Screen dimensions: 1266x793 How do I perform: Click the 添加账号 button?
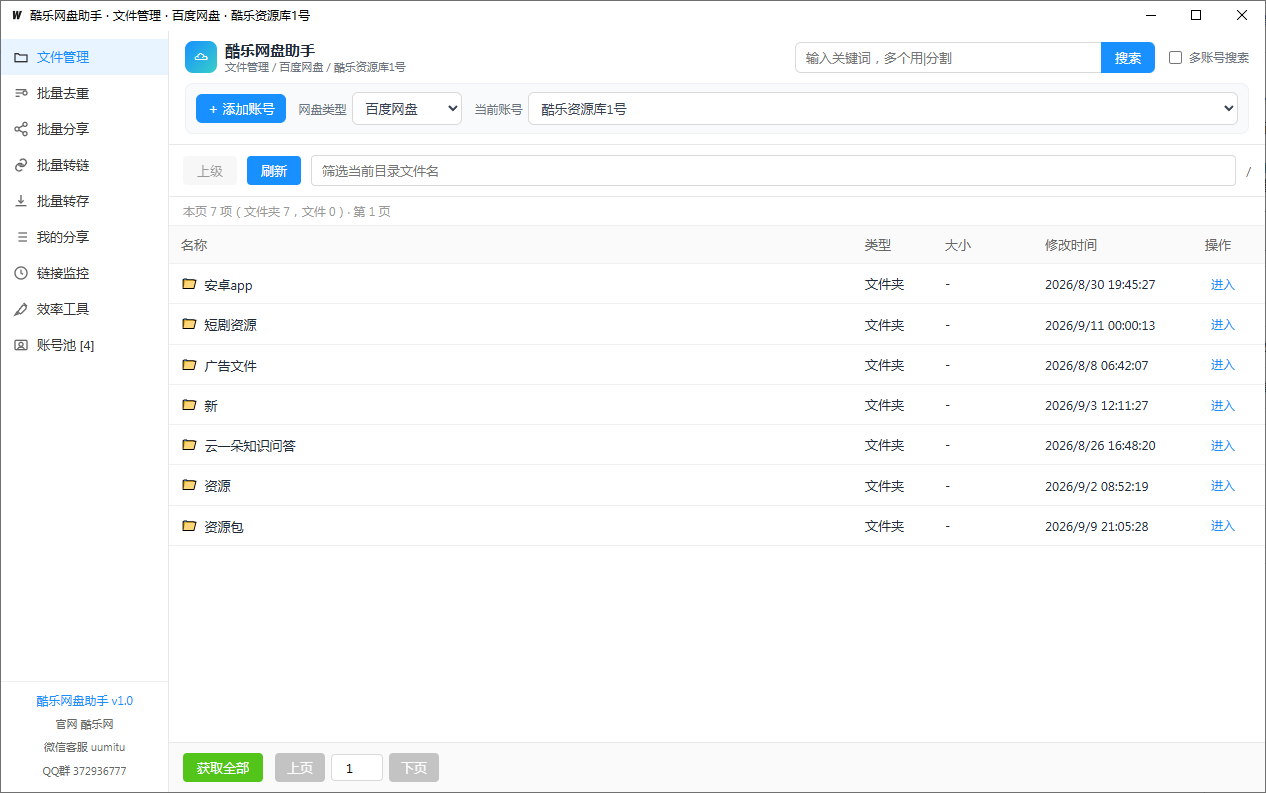[241, 109]
